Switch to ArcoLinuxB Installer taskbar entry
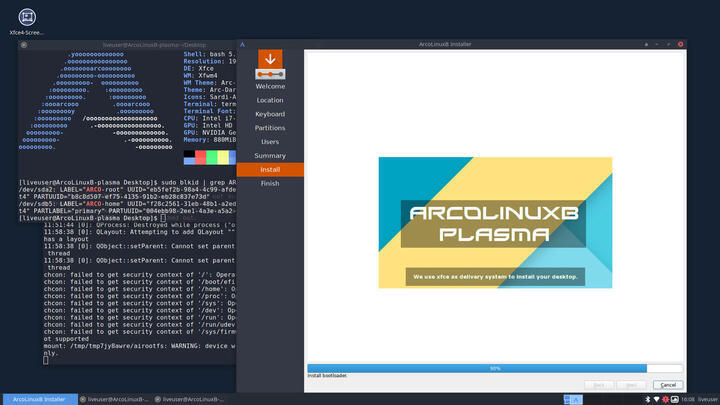This screenshot has width=720, height=405. coord(40,399)
